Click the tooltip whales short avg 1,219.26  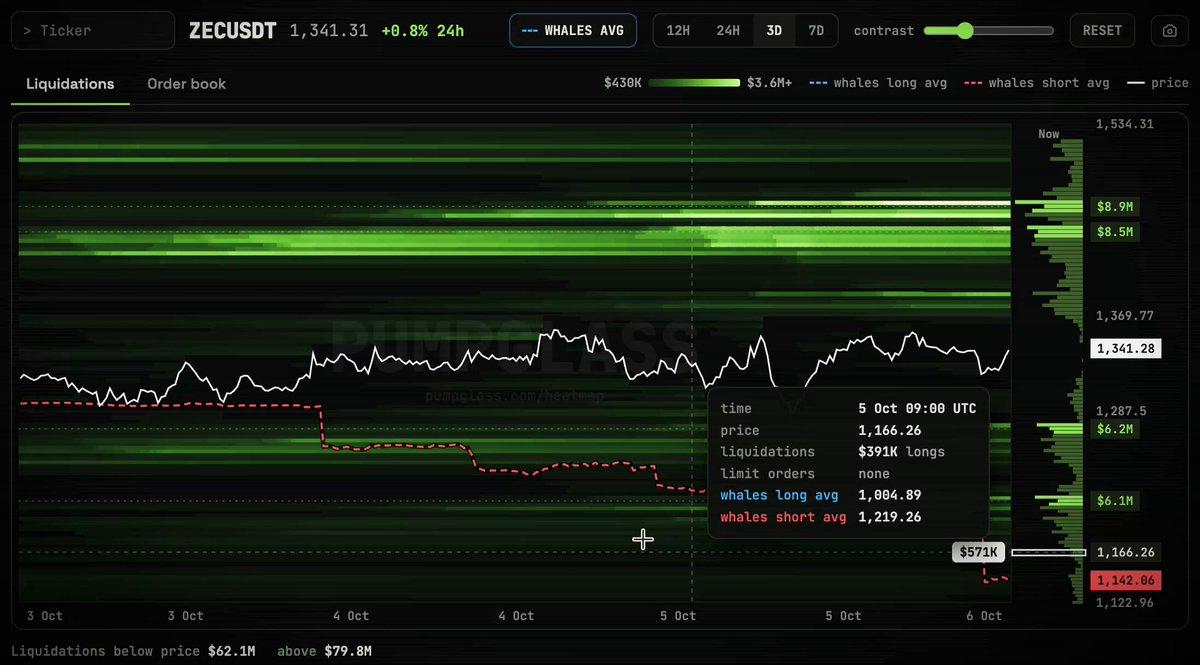(x=889, y=517)
